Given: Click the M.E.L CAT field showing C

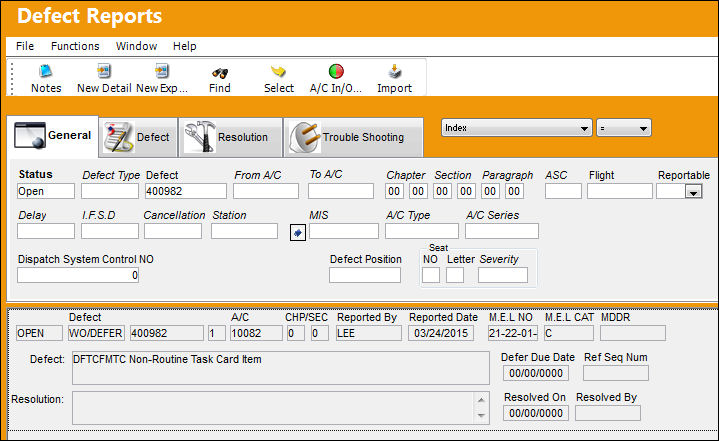Looking at the screenshot, I should [x=569, y=333].
